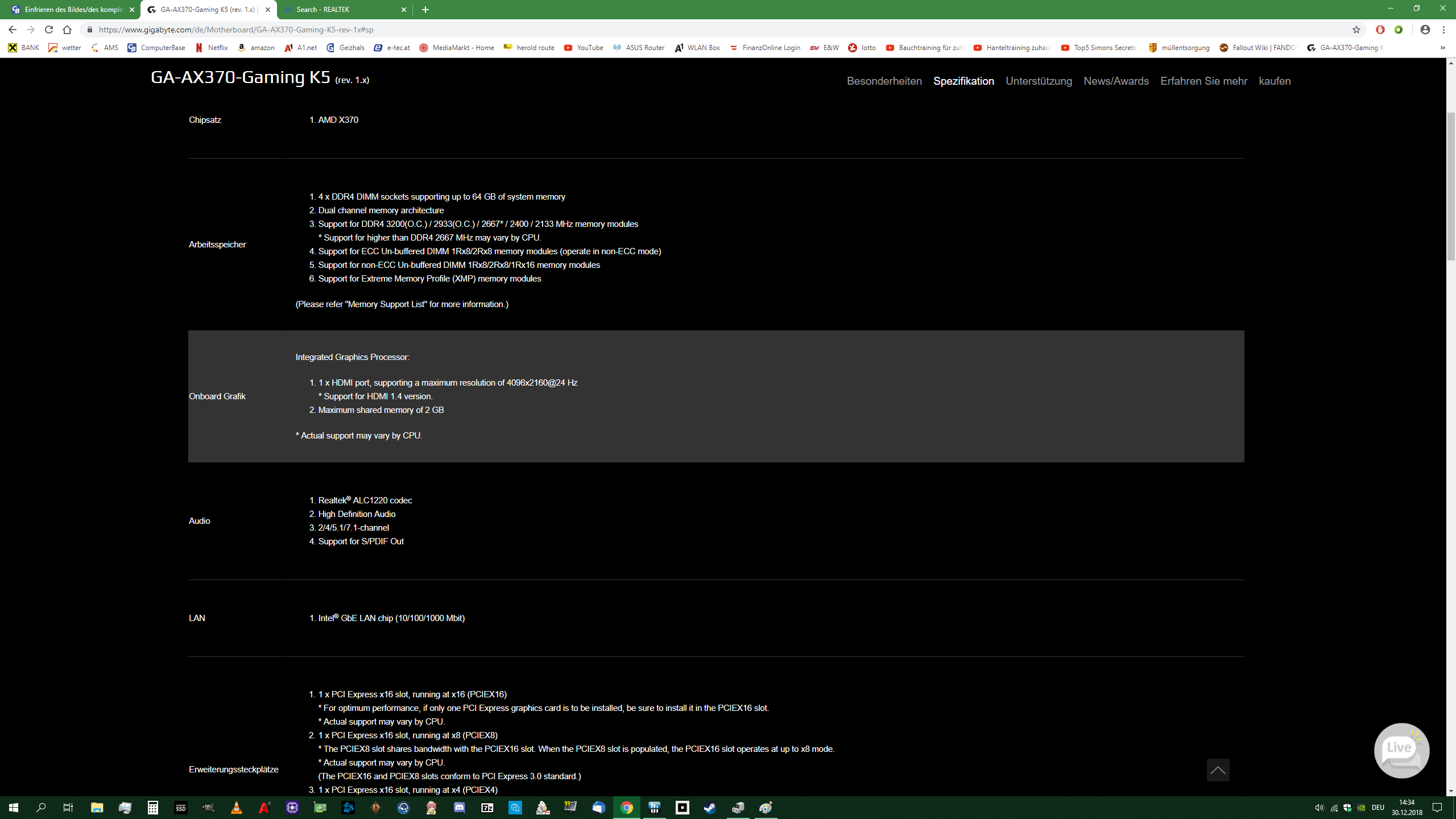Click the page vertical scrollbar
This screenshot has width=1456, height=819.
click(x=1450, y=188)
